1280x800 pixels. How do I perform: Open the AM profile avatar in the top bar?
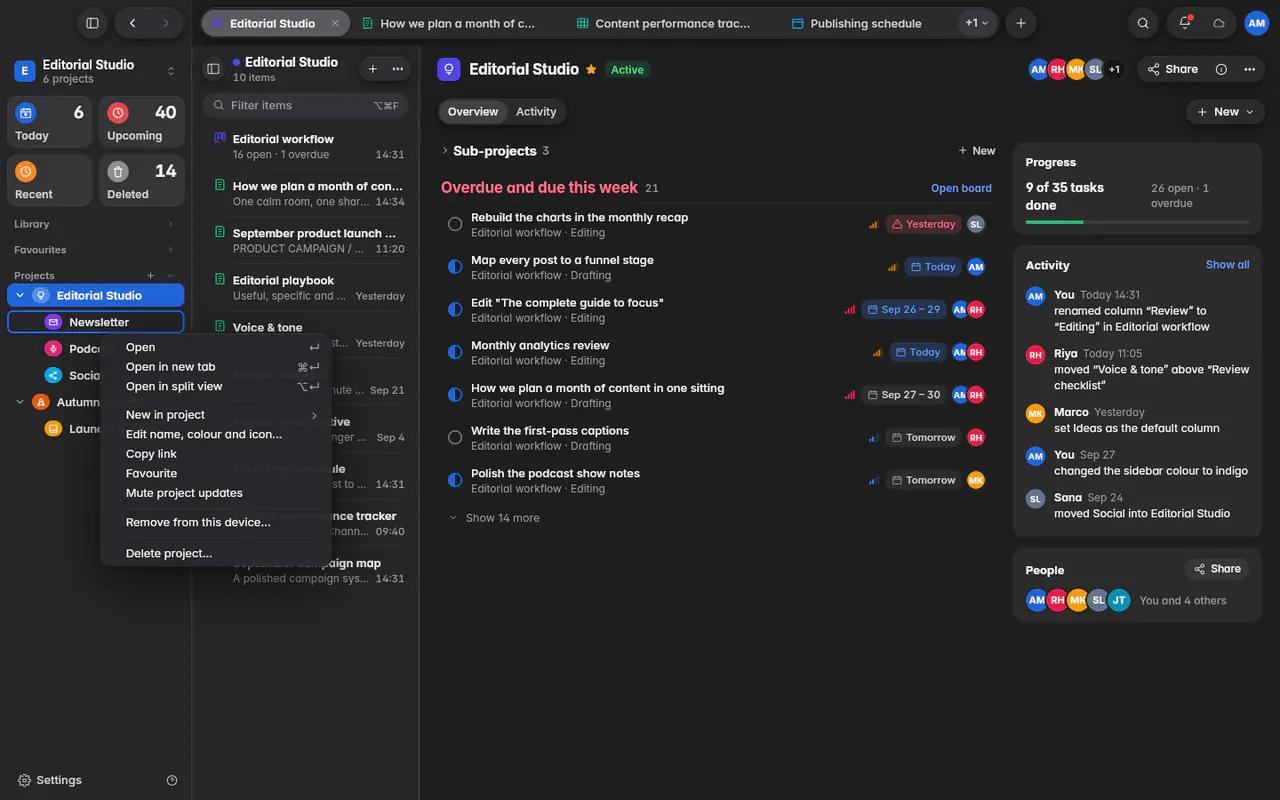click(1256, 23)
